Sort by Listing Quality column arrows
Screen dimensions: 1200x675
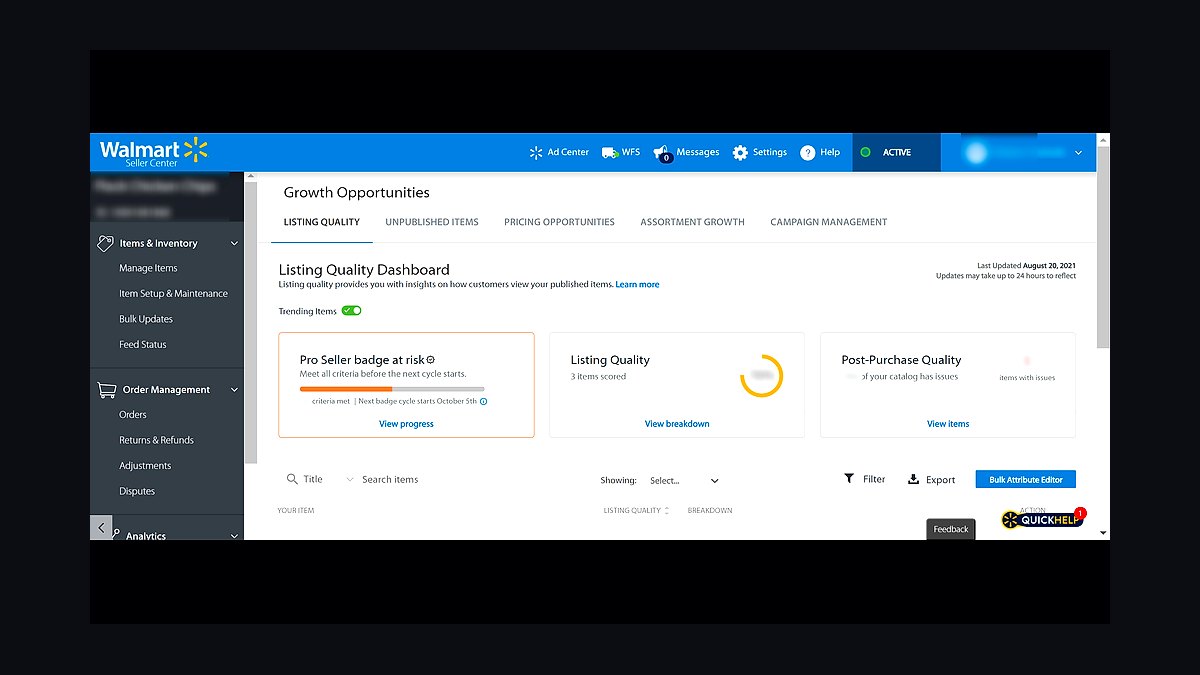click(667, 511)
